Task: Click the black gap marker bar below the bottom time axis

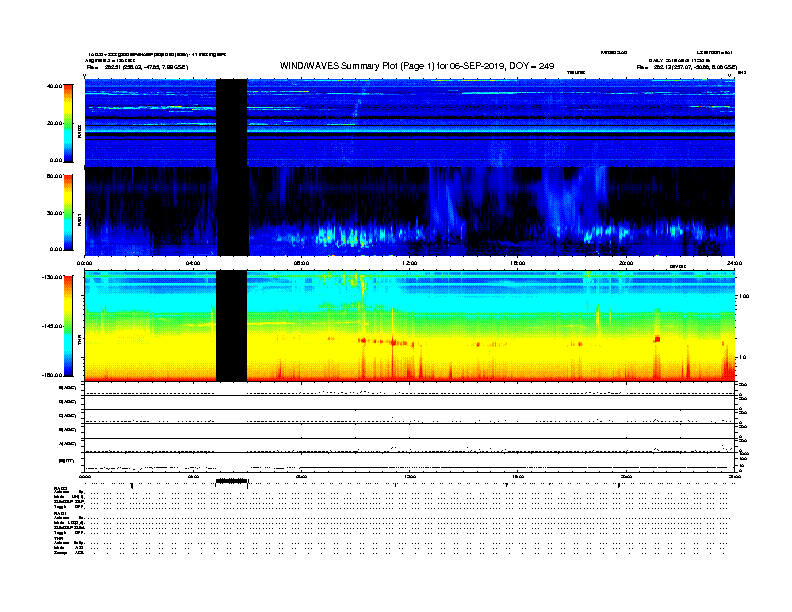Action: (232, 482)
